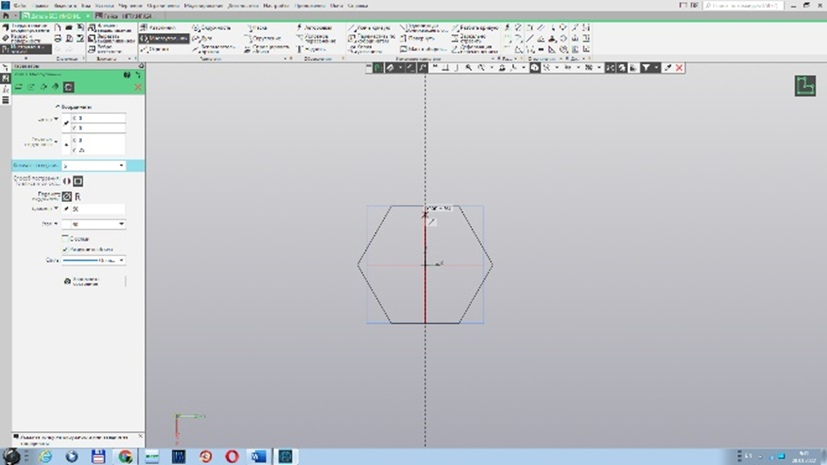The width and height of the screenshot is (827, 465).
Task: Click the highlighted Sketch tools toolset
Action: [x=25, y=49]
